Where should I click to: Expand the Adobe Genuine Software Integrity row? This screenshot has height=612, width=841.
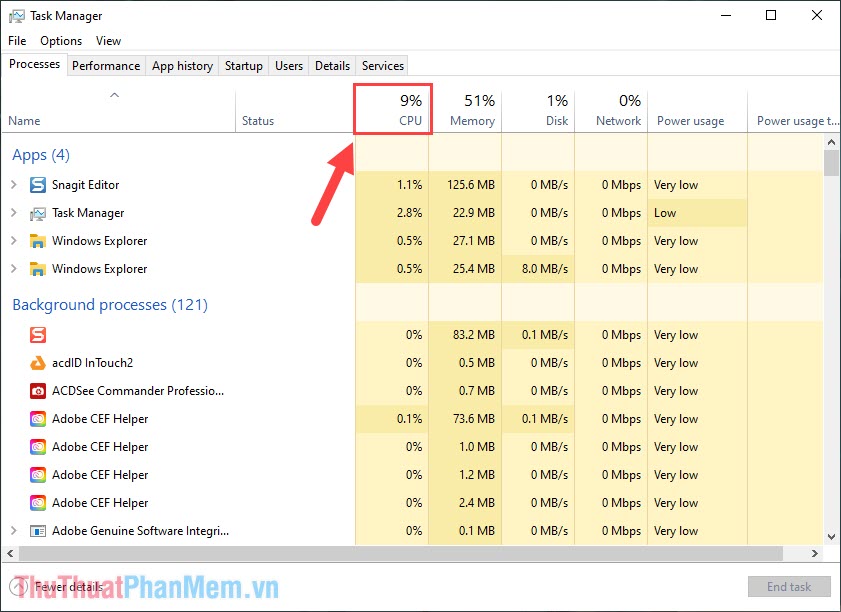click(x=14, y=530)
